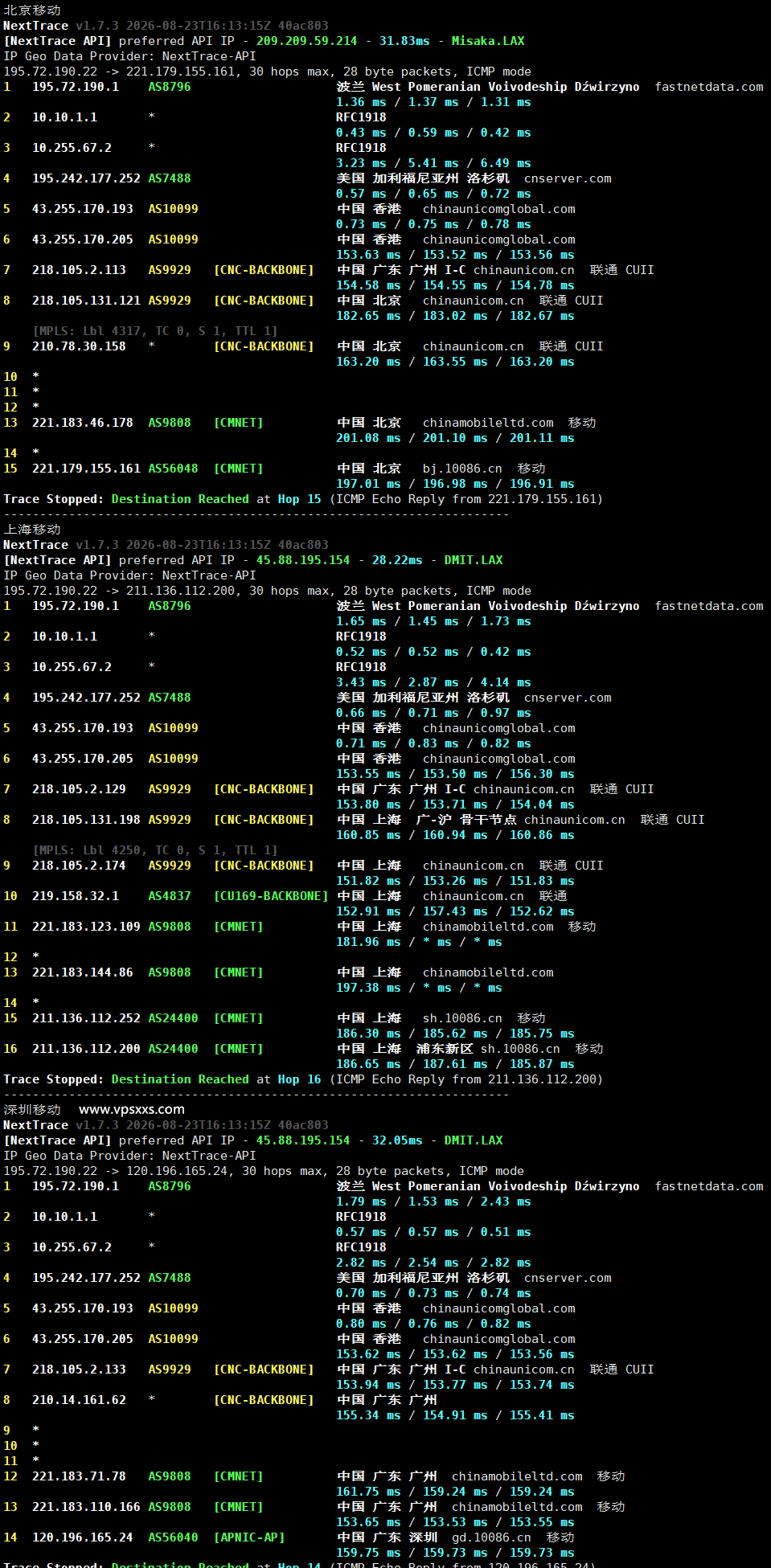Click the sh.10086.cn hostname at hop 15

[462, 1018]
